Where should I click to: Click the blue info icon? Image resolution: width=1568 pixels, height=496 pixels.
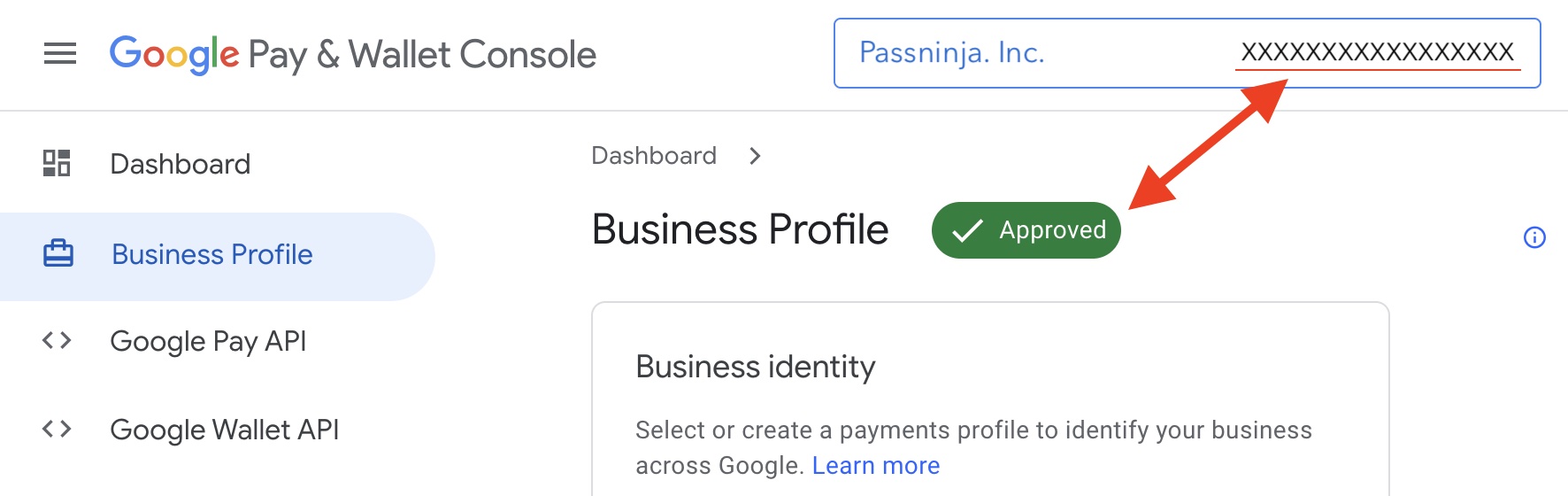click(x=1534, y=237)
